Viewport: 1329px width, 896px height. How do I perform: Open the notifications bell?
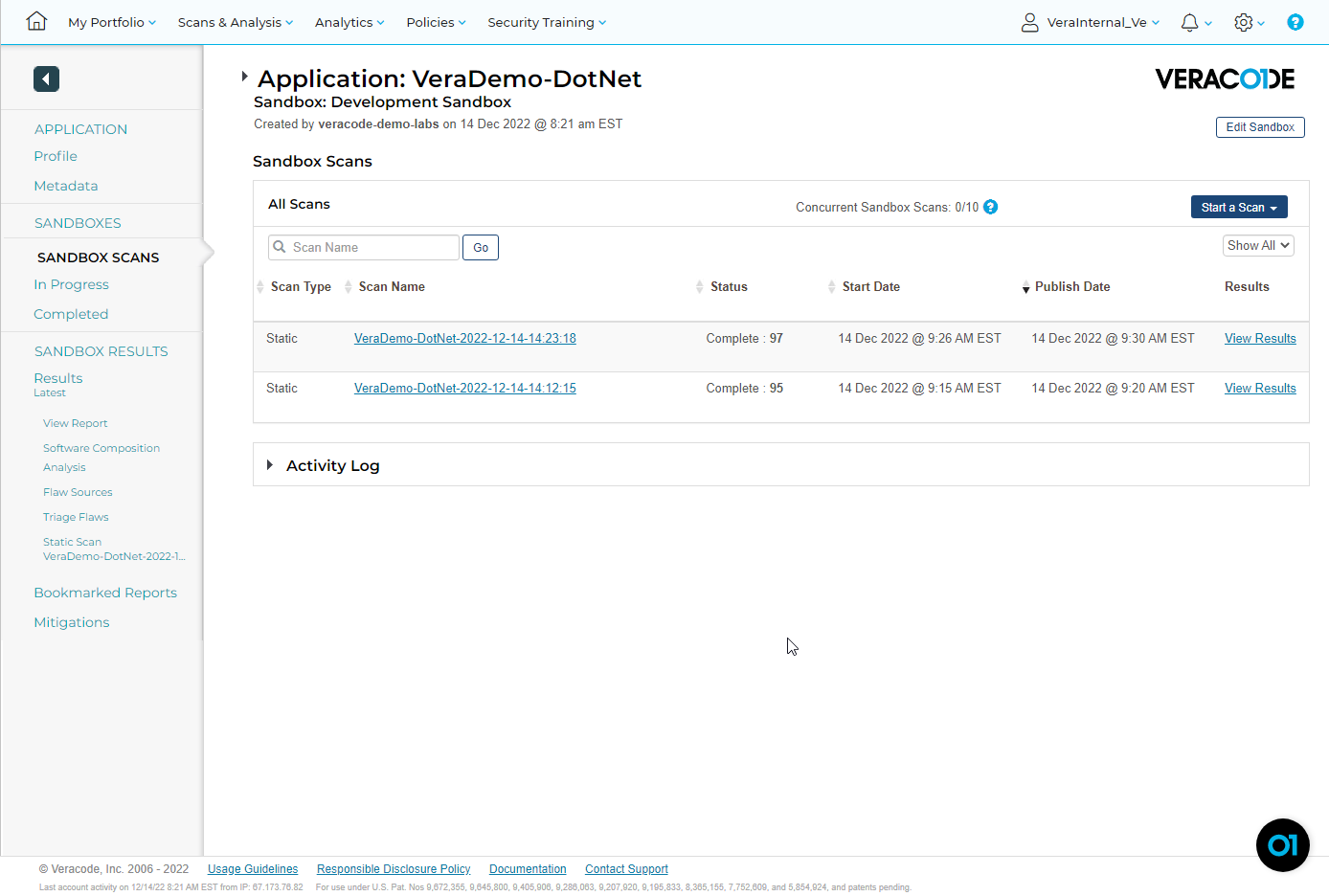point(1189,22)
